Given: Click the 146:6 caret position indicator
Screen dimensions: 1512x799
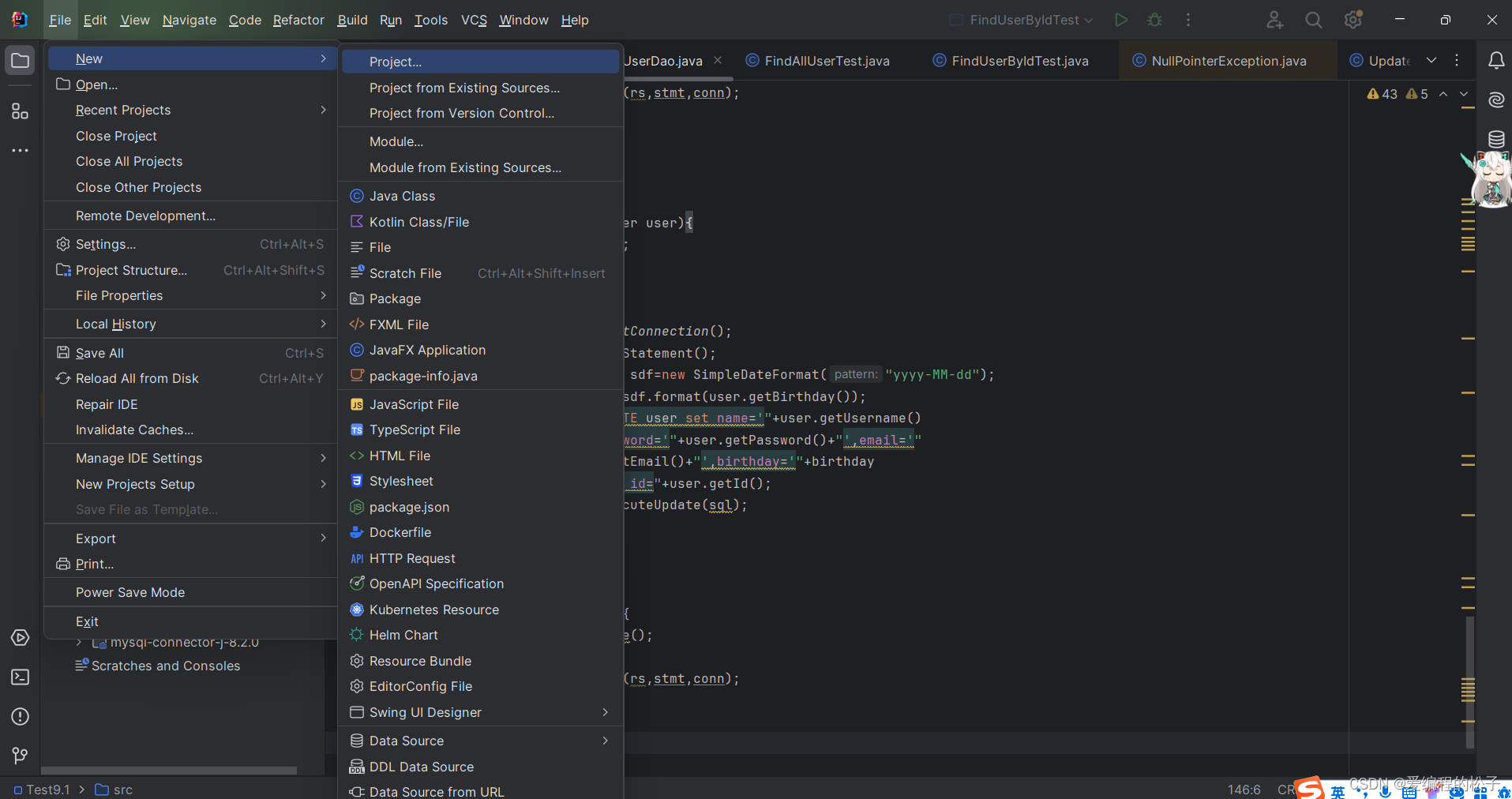Looking at the screenshot, I should 1244,790.
